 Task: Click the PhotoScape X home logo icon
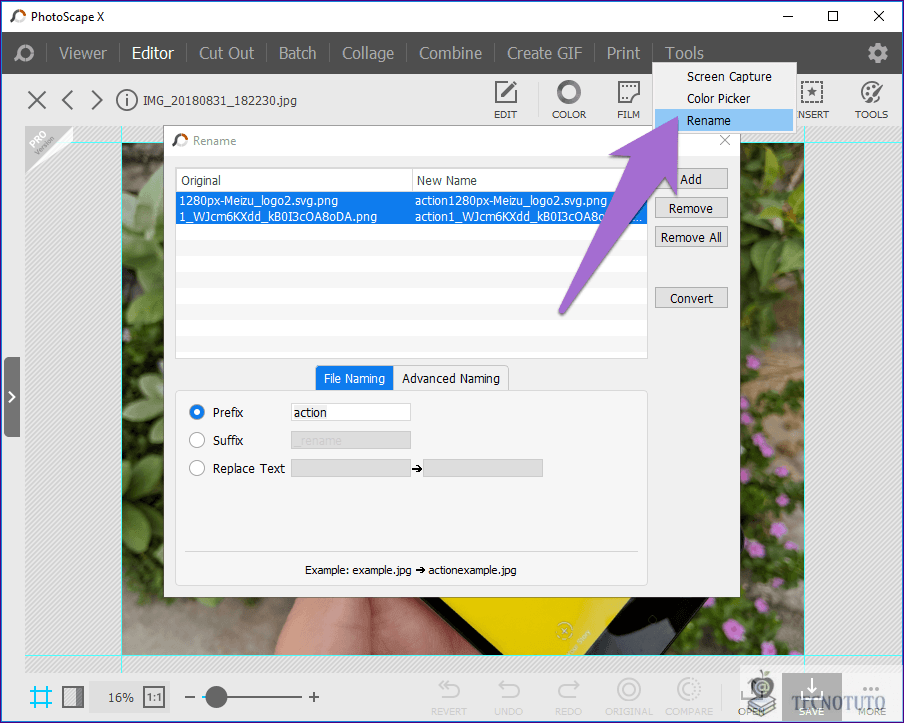[x=24, y=53]
